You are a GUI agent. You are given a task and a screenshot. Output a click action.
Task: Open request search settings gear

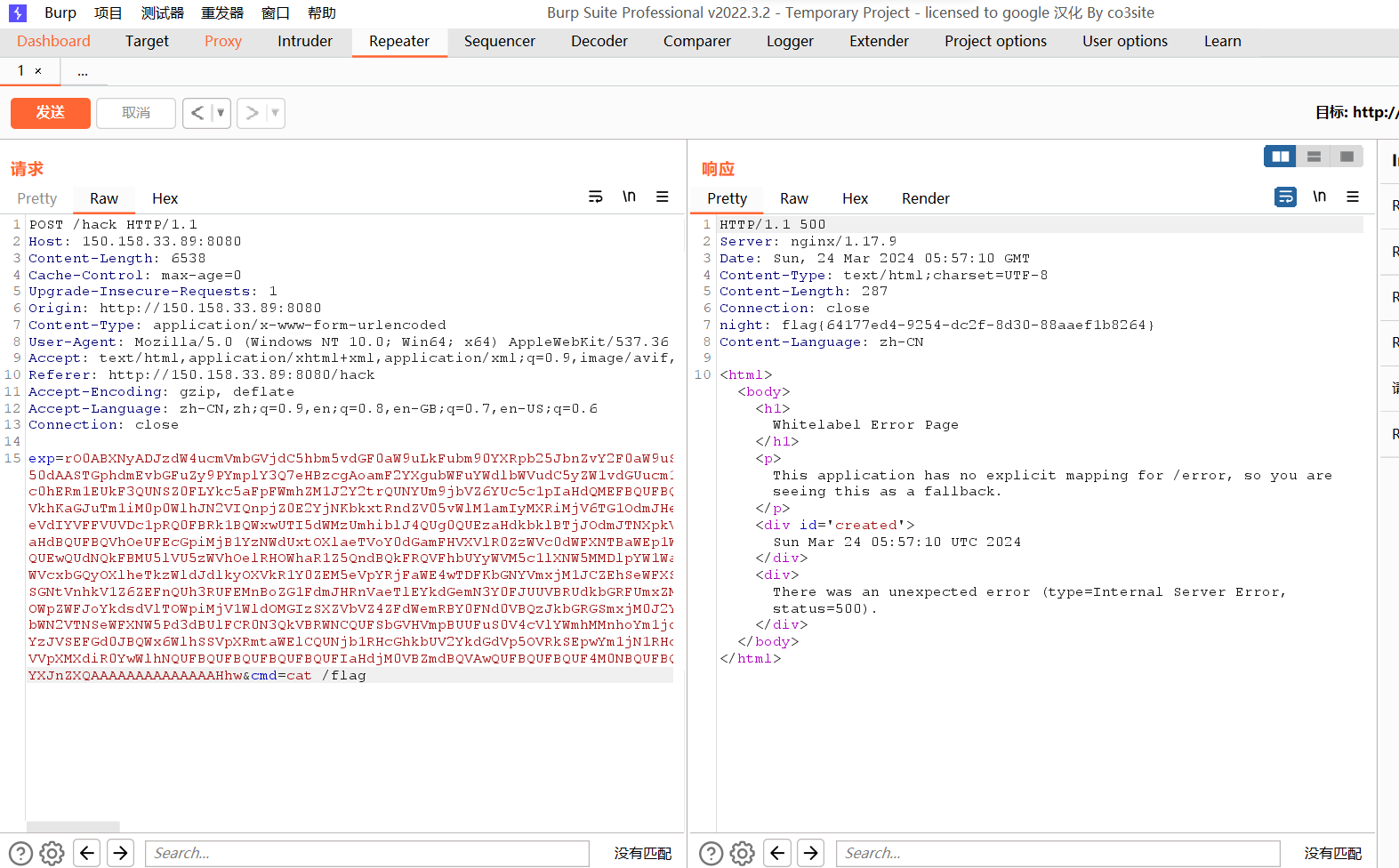52,854
